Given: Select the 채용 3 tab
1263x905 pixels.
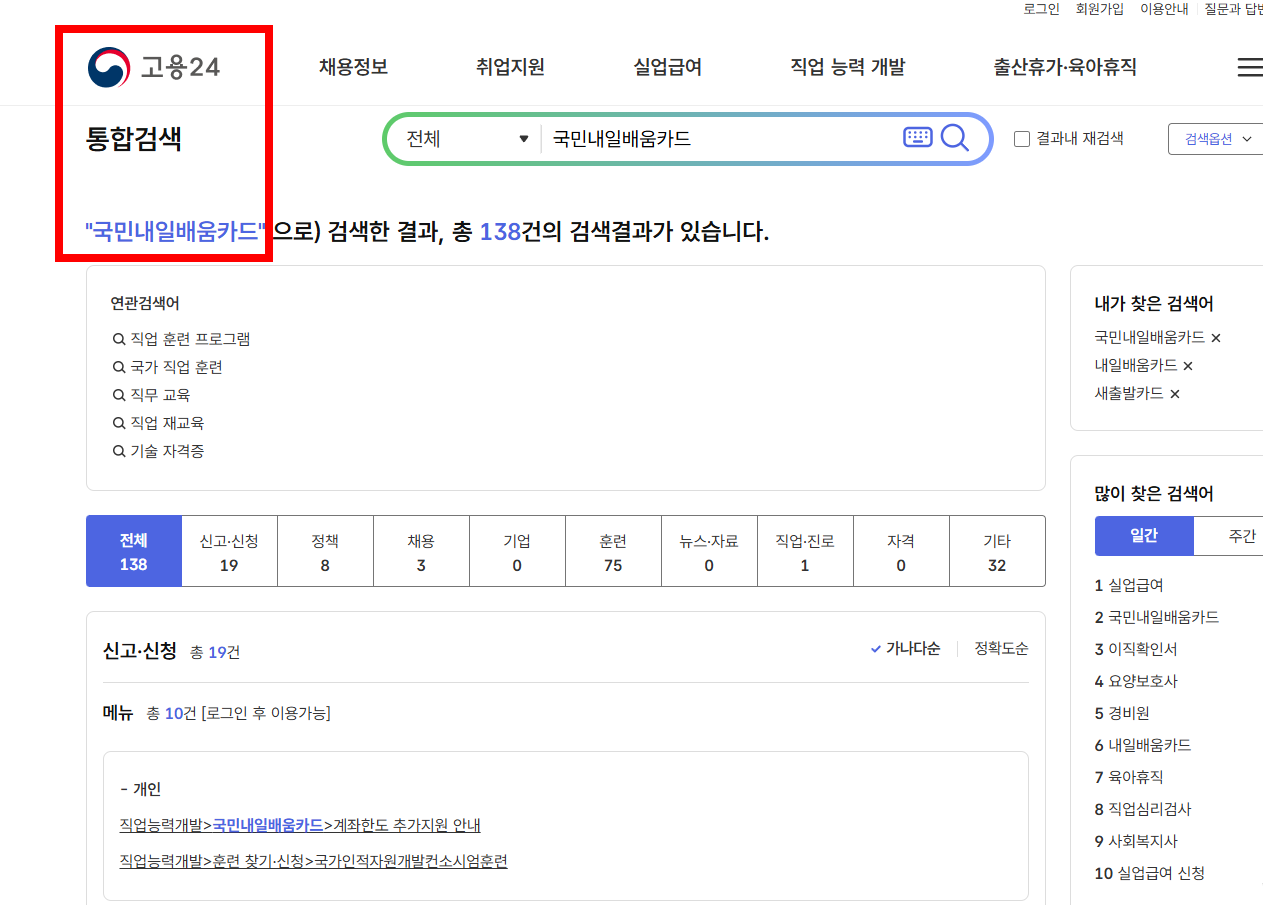Looking at the screenshot, I should (x=421, y=551).
